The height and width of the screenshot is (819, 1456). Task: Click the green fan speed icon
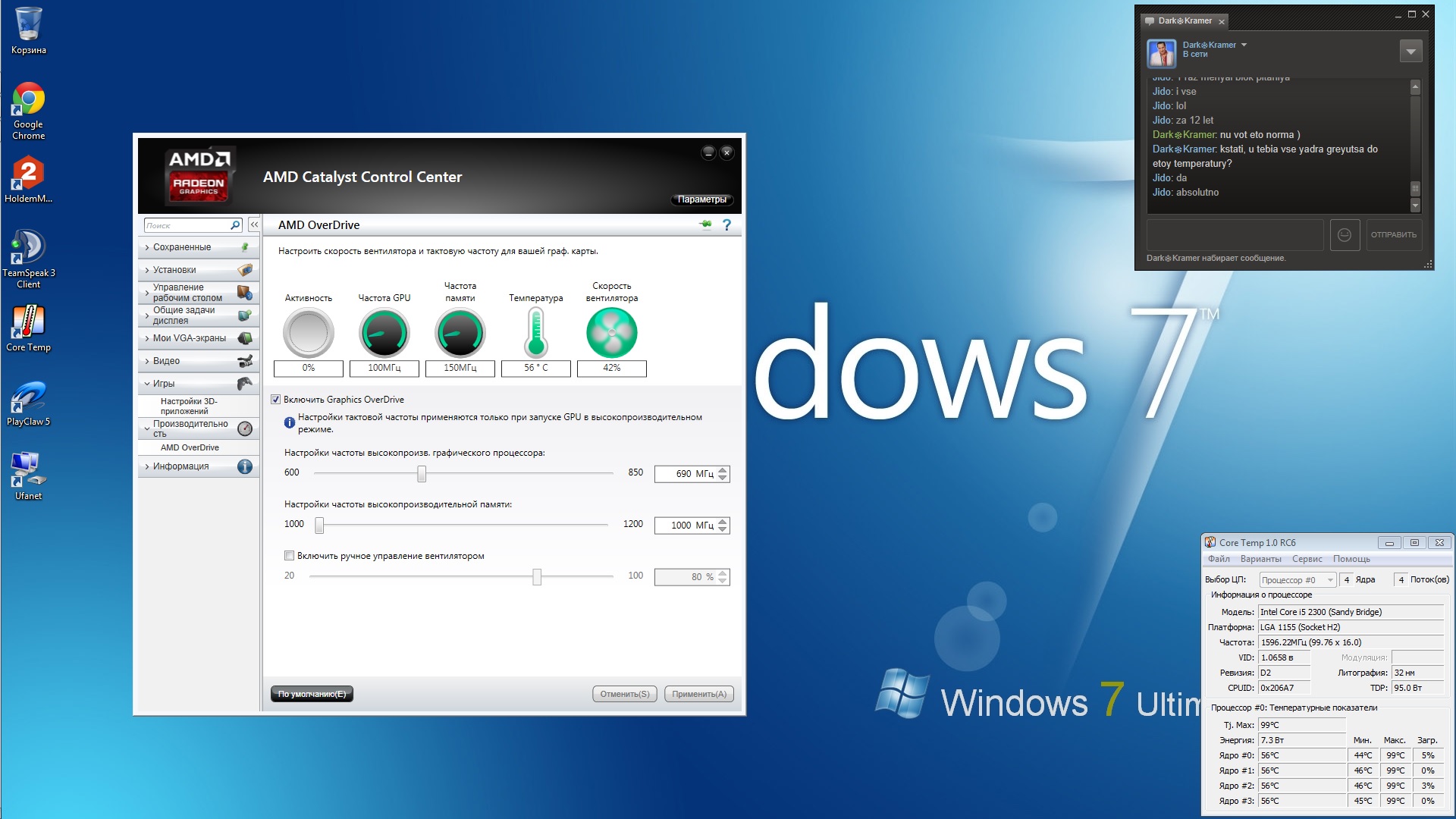[x=612, y=333]
